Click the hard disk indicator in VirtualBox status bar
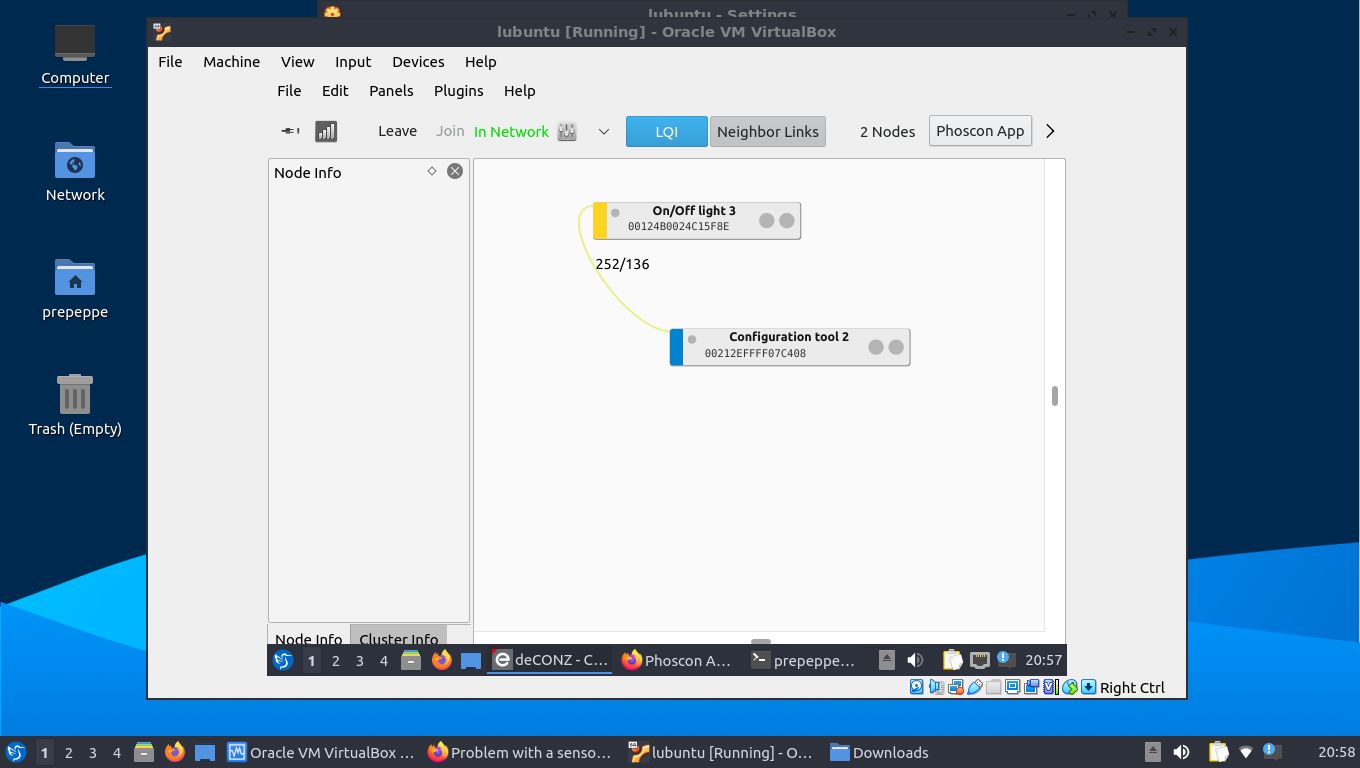 point(916,687)
